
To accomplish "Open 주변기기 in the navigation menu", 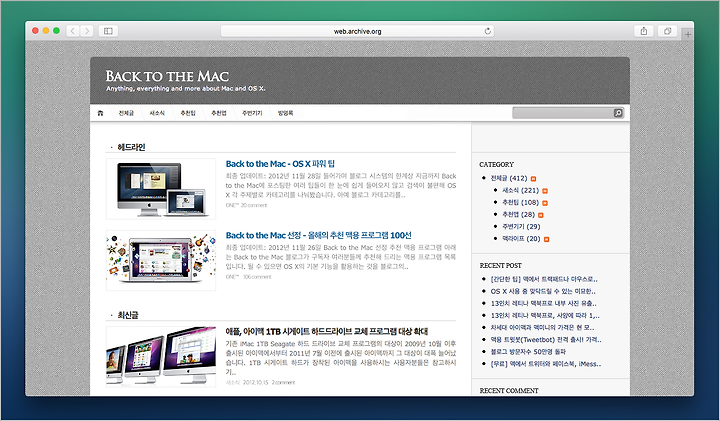I will tap(252, 113).
